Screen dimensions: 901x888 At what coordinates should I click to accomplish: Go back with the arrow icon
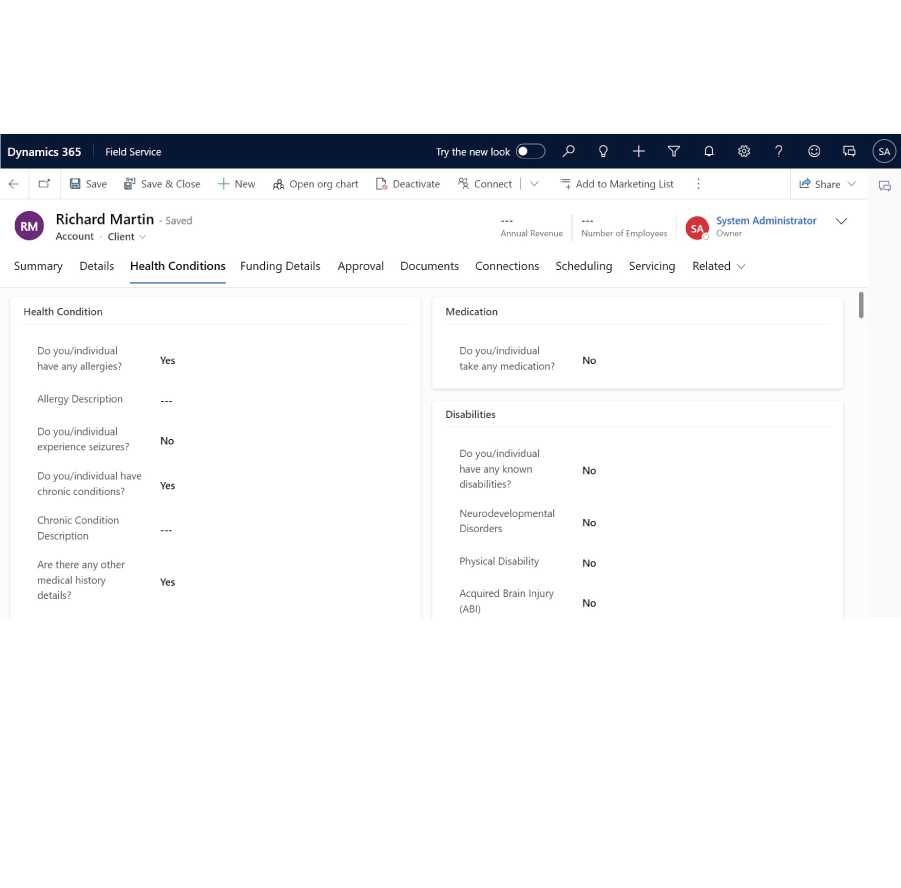(x=14, y=184)
